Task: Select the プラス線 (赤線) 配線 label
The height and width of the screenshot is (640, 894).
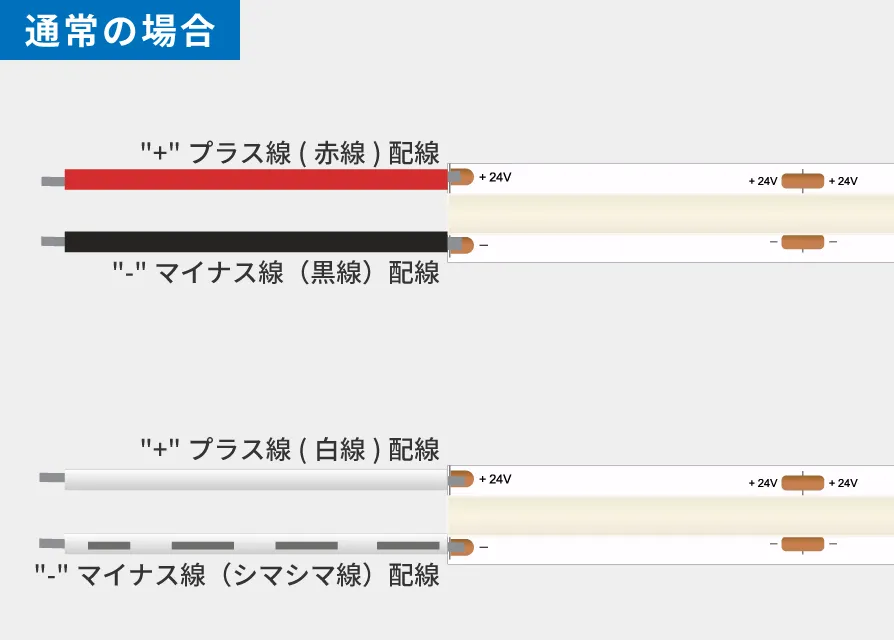Action: (290, 153)
